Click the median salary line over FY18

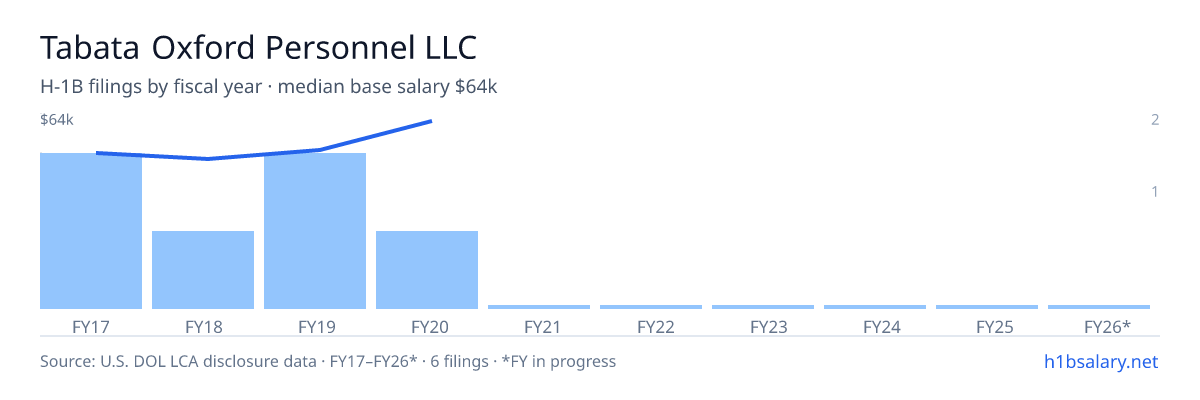[207, 158]
